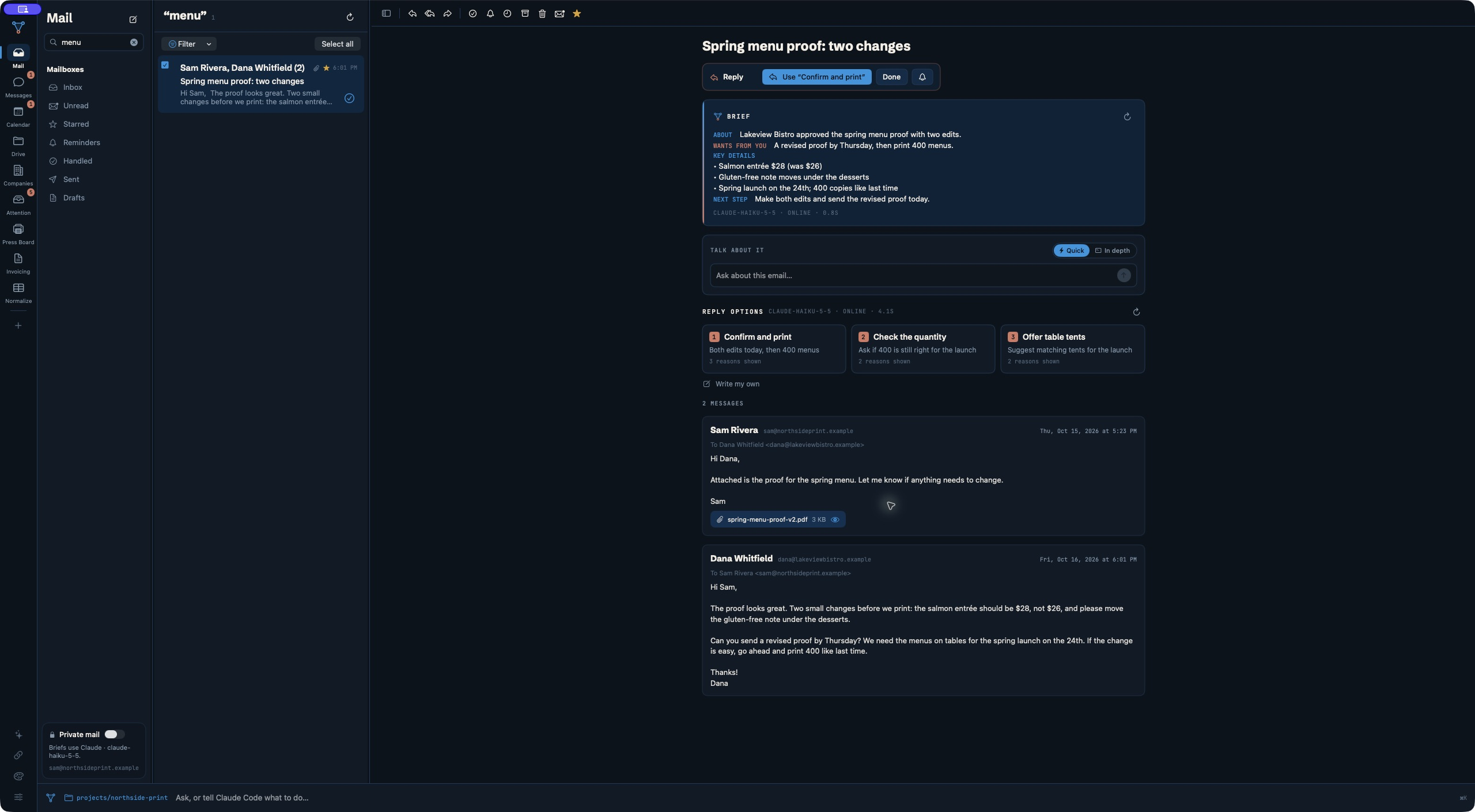
Task: Click the Select all button
Action: tap(338, 44)
